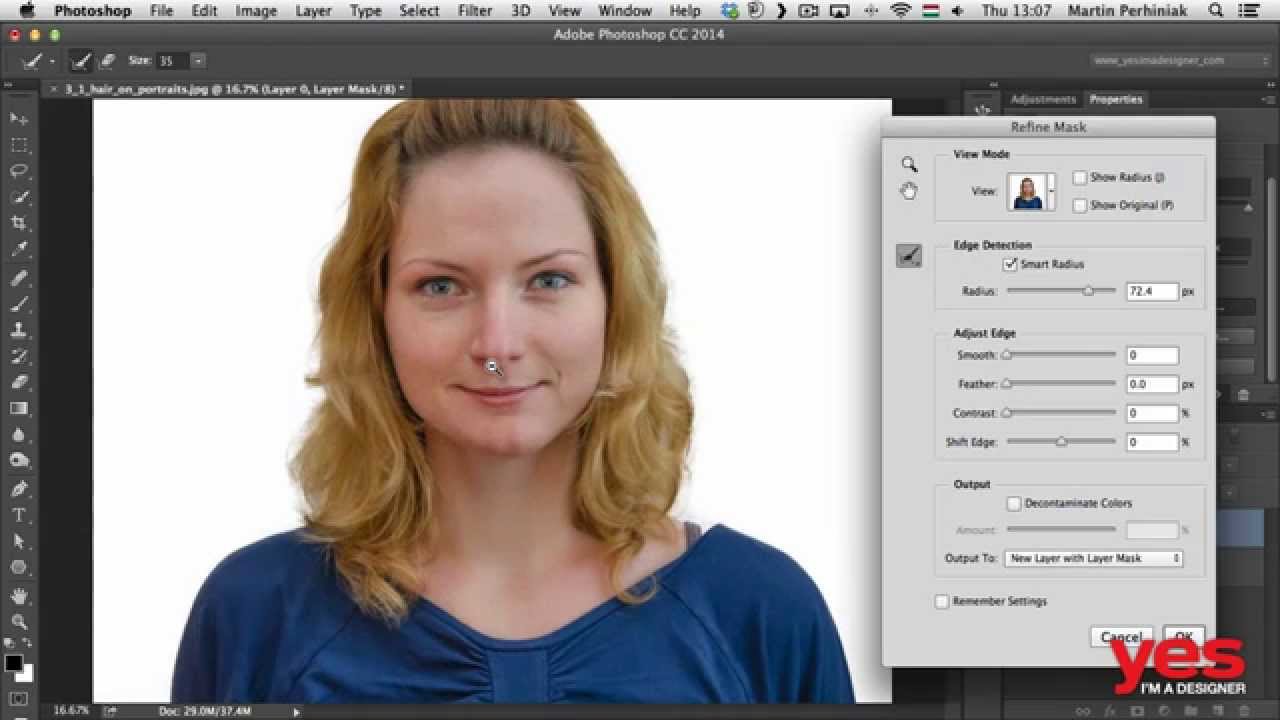
Task: Select the Type tool in the toolbar
Action: (19, 515)
